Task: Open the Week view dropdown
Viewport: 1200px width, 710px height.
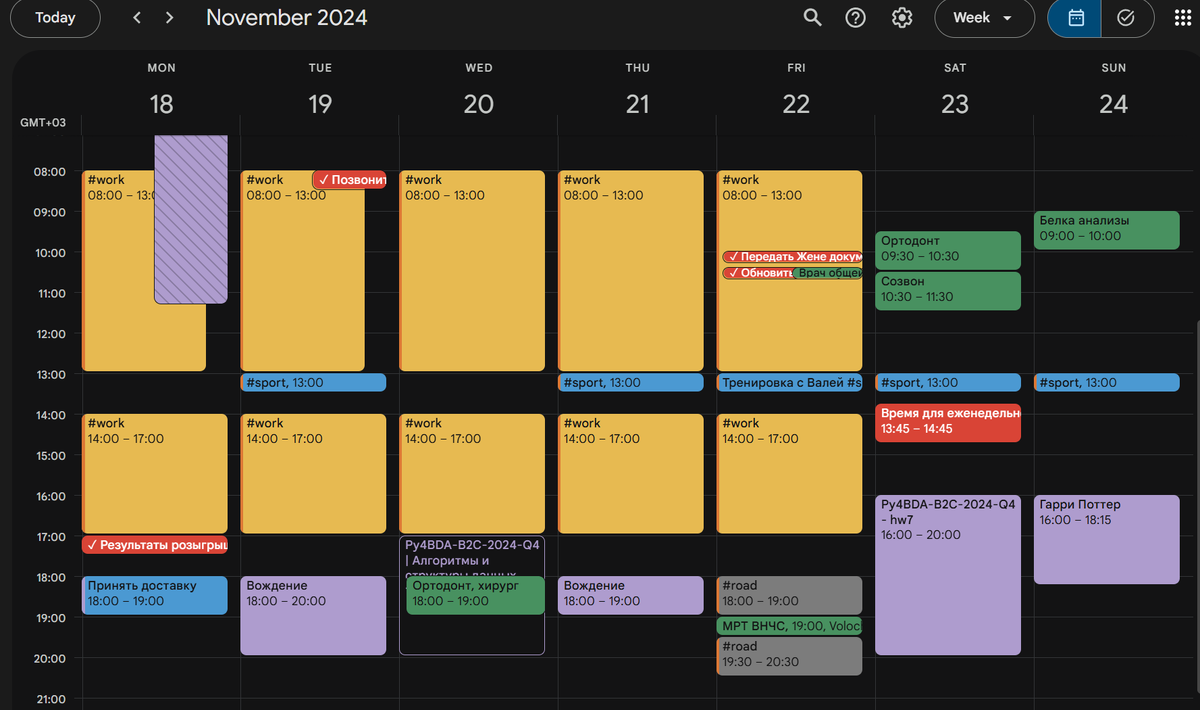Action: coord(984,18)
